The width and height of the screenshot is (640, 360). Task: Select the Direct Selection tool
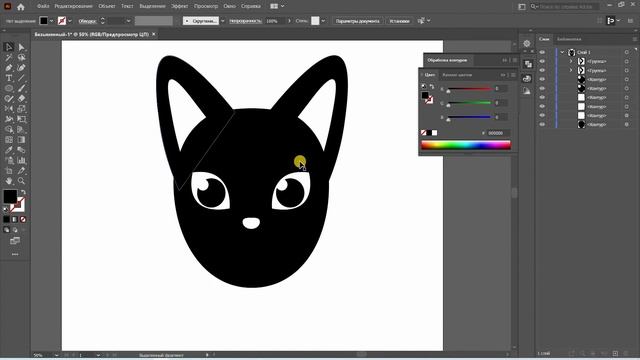(x=22, y=47)
